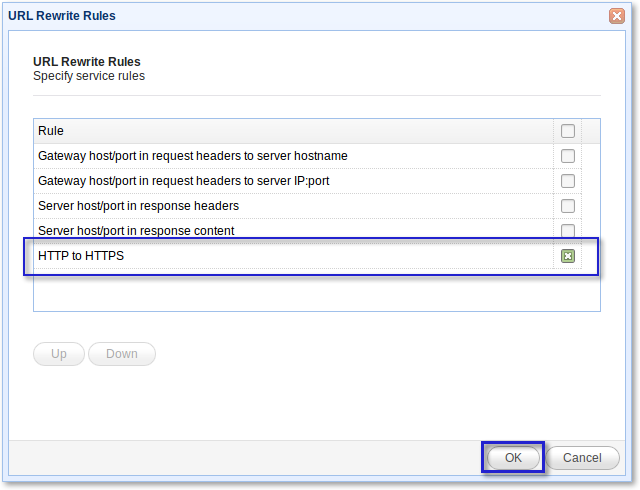Viewport: 640px width, 490px height.
Task: Enable Server host/port in response content checkbox
Action: coord(568,230)
